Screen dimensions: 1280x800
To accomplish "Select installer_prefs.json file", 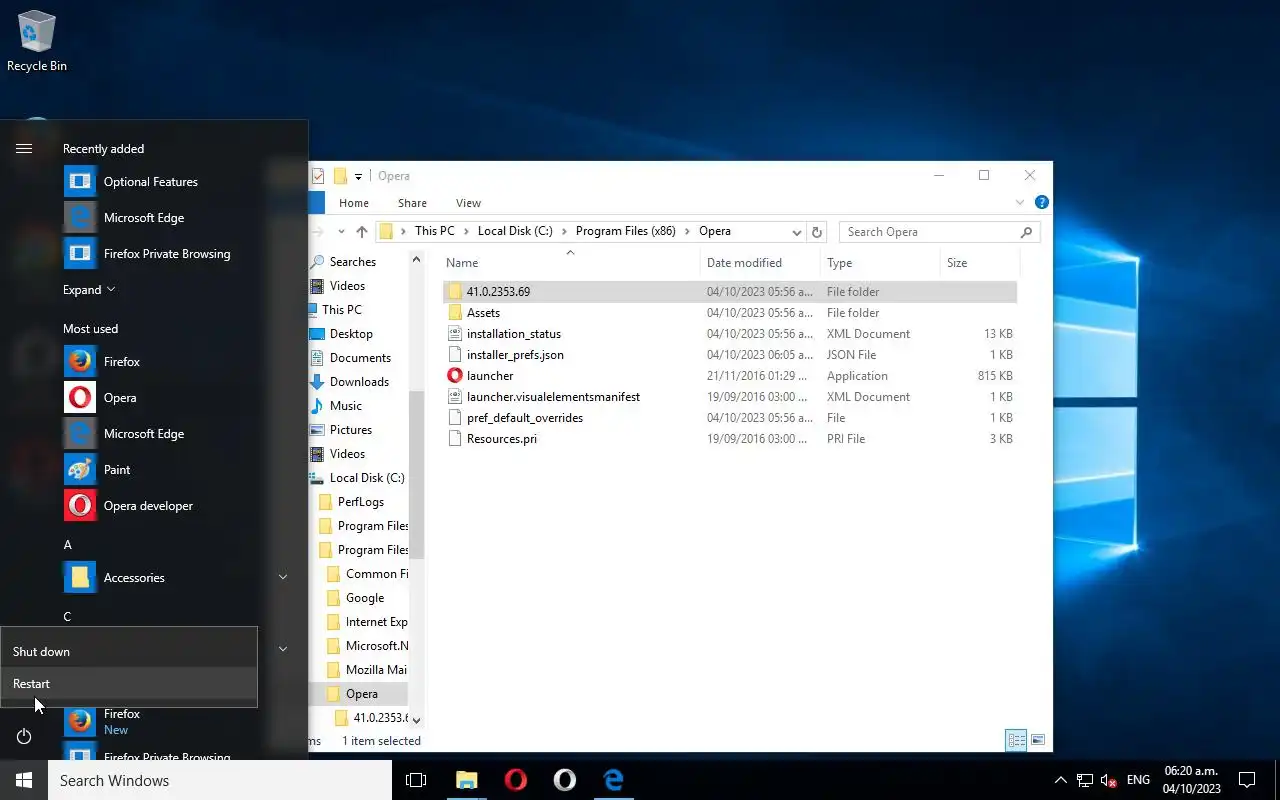I will [x=729, y=355].
